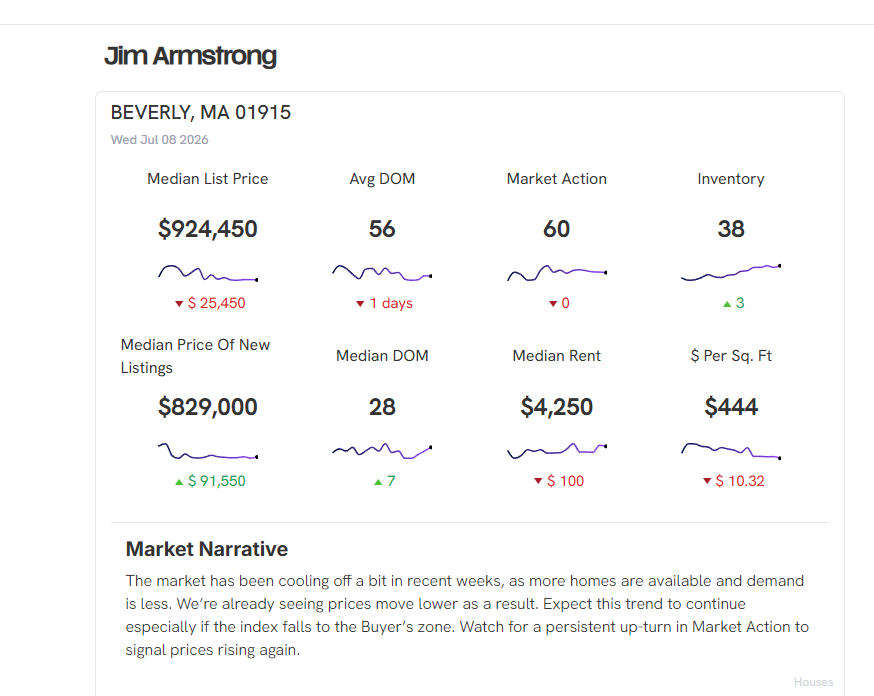Select the Avg DOM value 56
Image resolution: width=874 pixels, height=696 pixels.
pyautogui.click(x=382, y=229)
